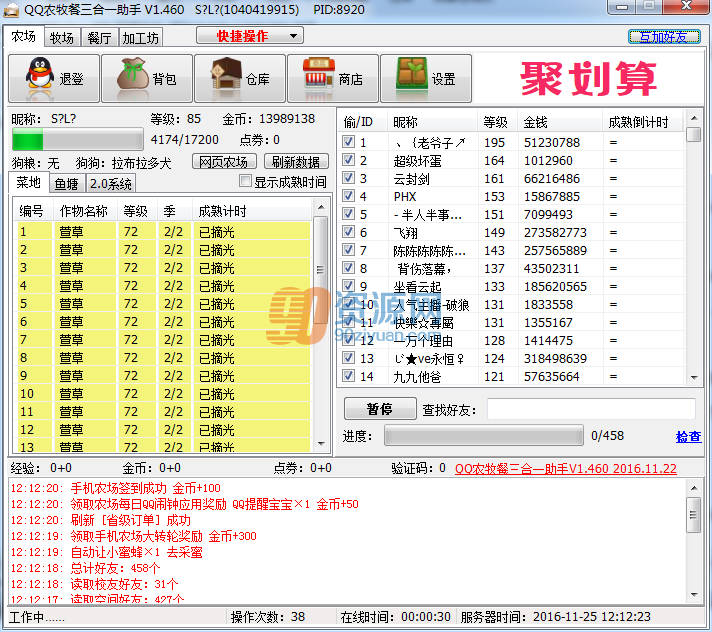Click the 网页农场 button
Screen dimensions: 712x632
pos(224,161)
